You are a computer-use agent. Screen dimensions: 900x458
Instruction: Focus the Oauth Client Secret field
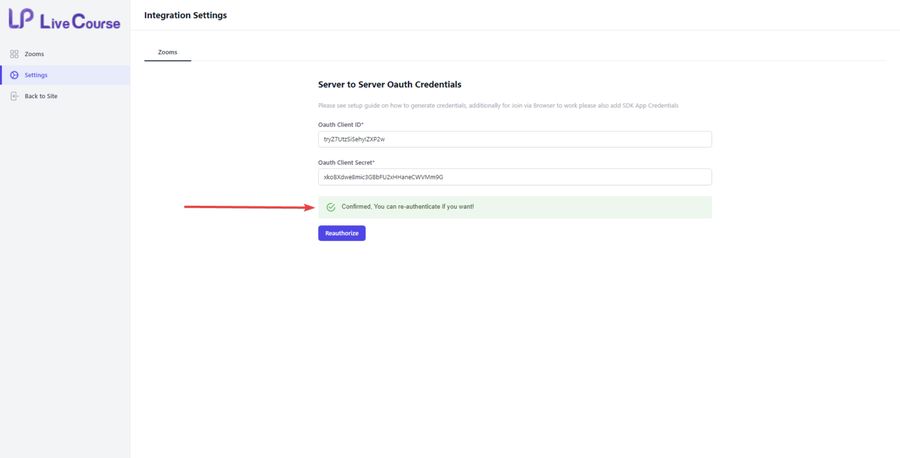point(515,177)
